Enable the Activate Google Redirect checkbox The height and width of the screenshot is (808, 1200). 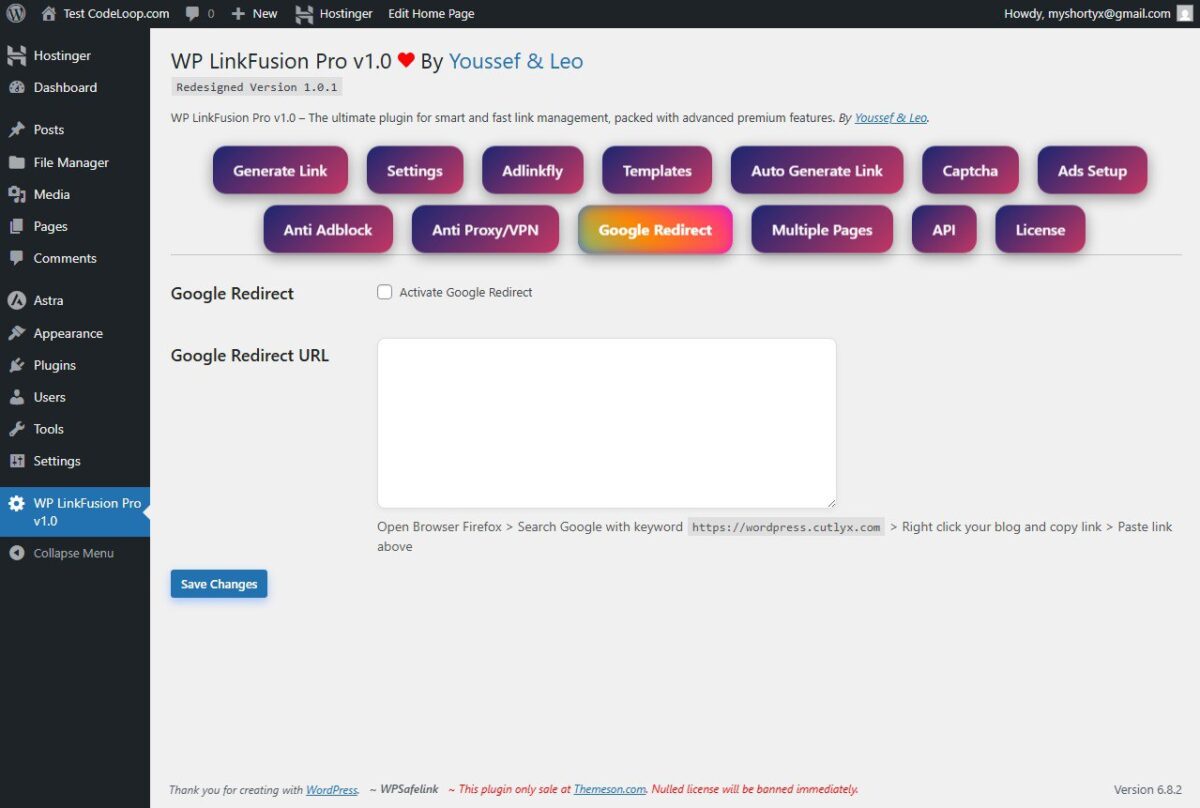[384, 292]
